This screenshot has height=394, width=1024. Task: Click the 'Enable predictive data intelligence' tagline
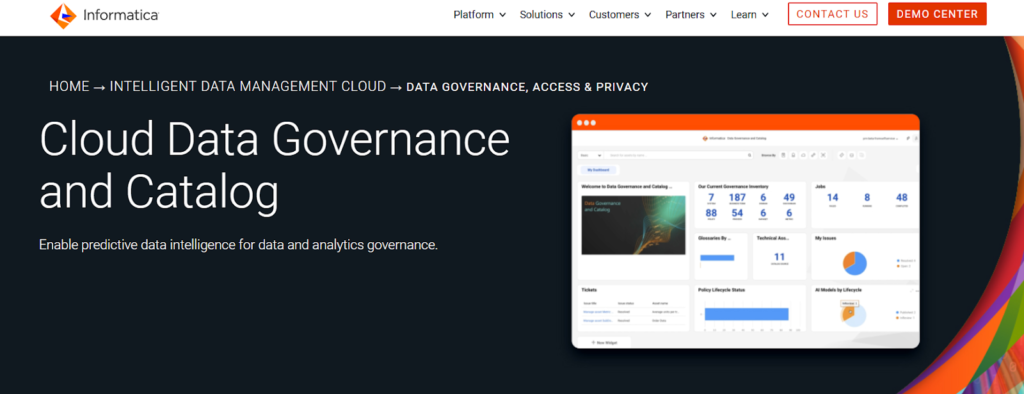click(x=238, y=245)
